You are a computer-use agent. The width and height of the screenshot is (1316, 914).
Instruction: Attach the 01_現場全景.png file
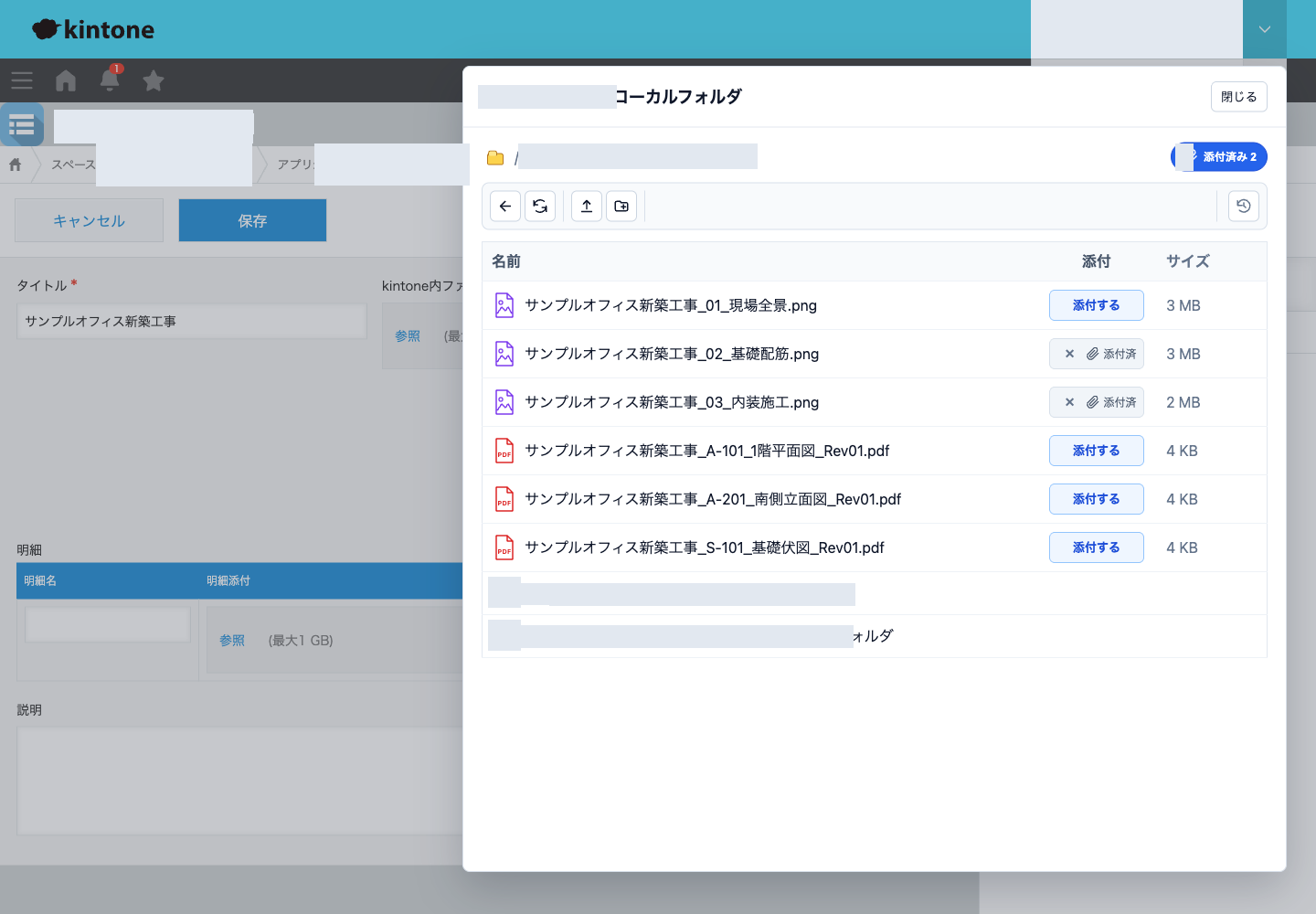pyautogui.click(x=1097, y=305)
